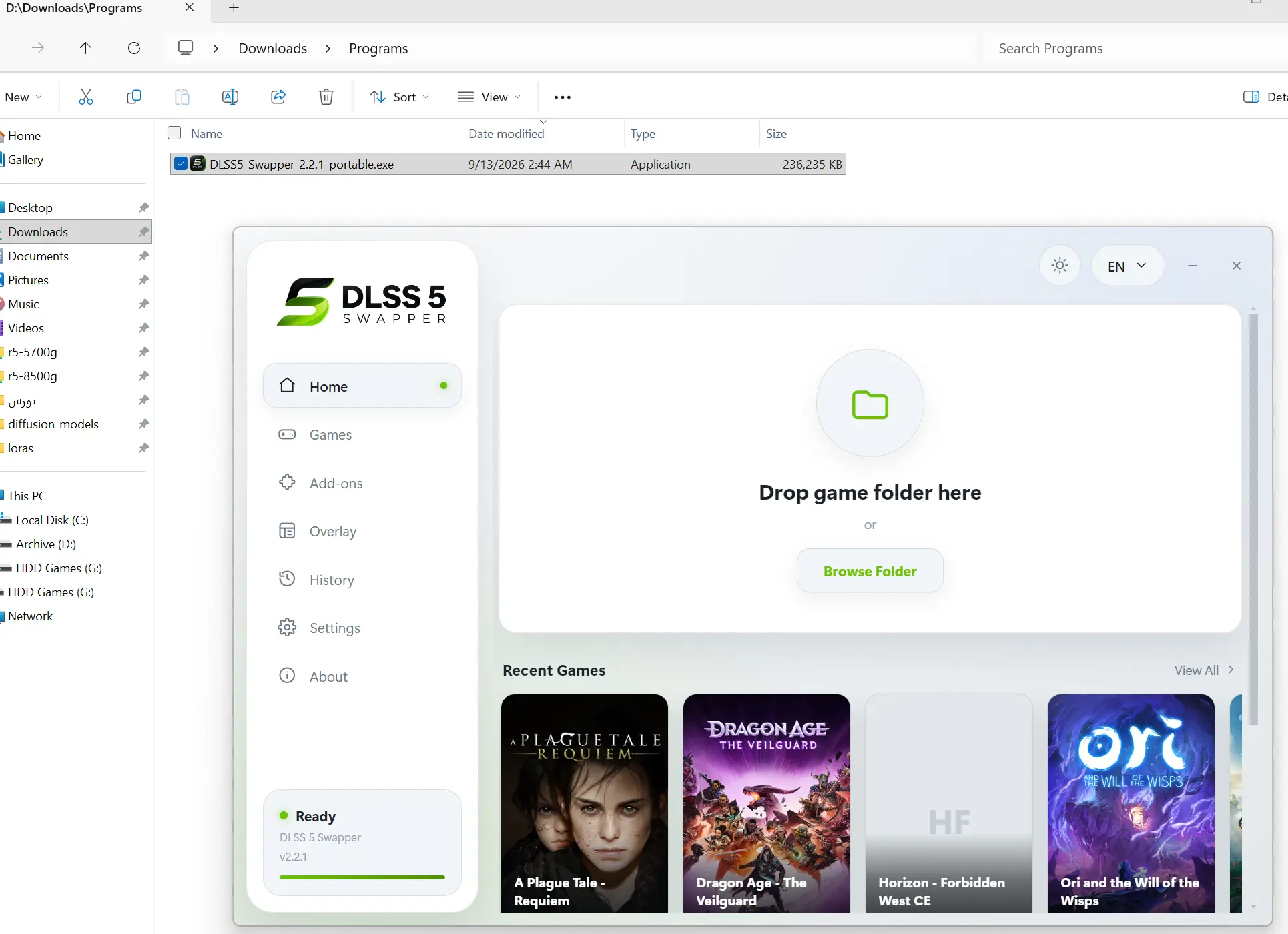Select Network in navigation pane
Viewport: 1288px width, 934px height.
point(75,616)
